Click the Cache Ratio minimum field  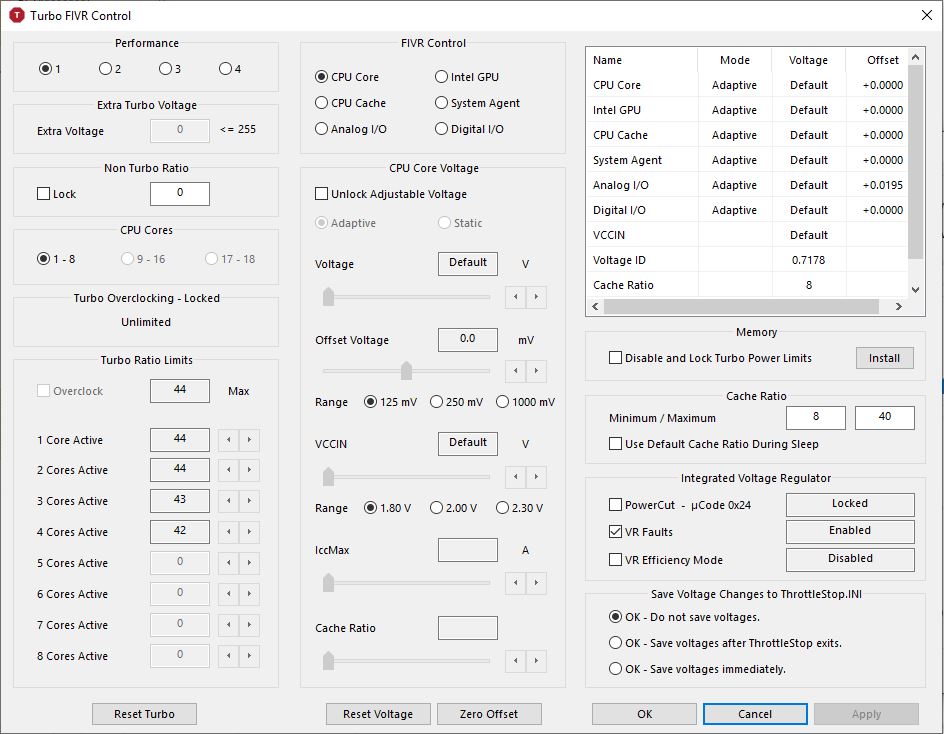point(816,417)
